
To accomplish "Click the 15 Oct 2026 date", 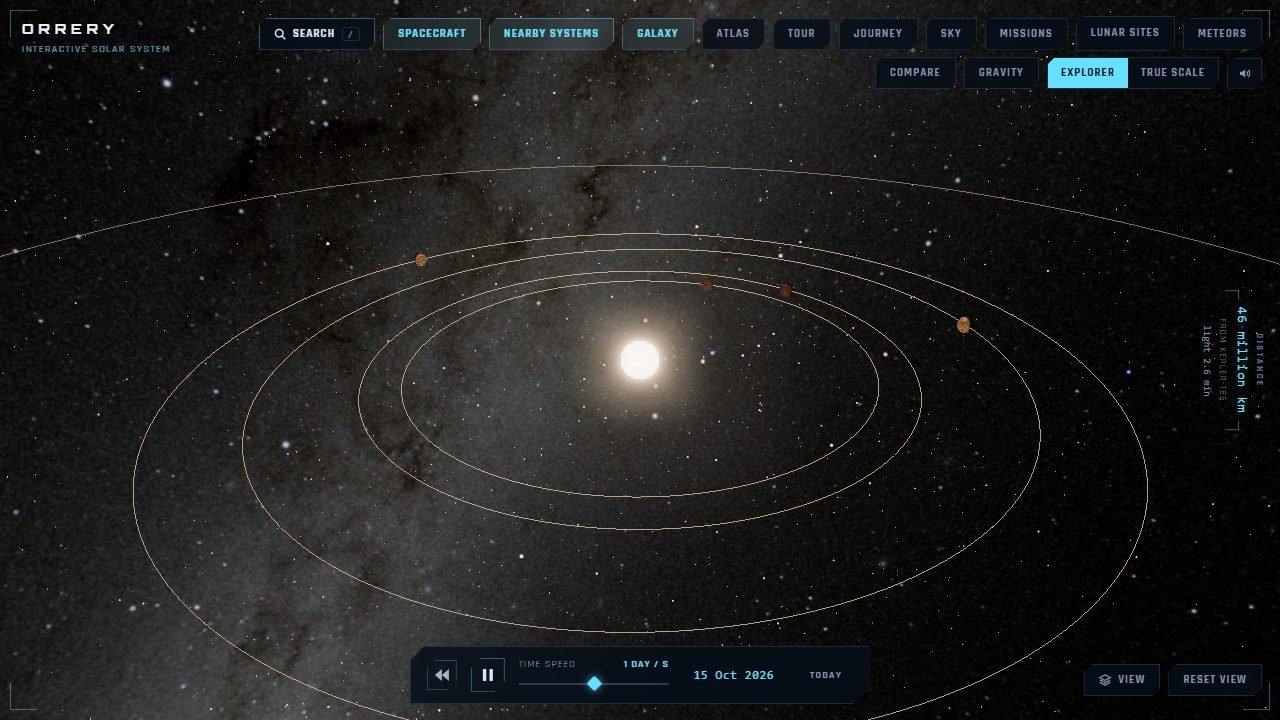I will coord(733,675).
